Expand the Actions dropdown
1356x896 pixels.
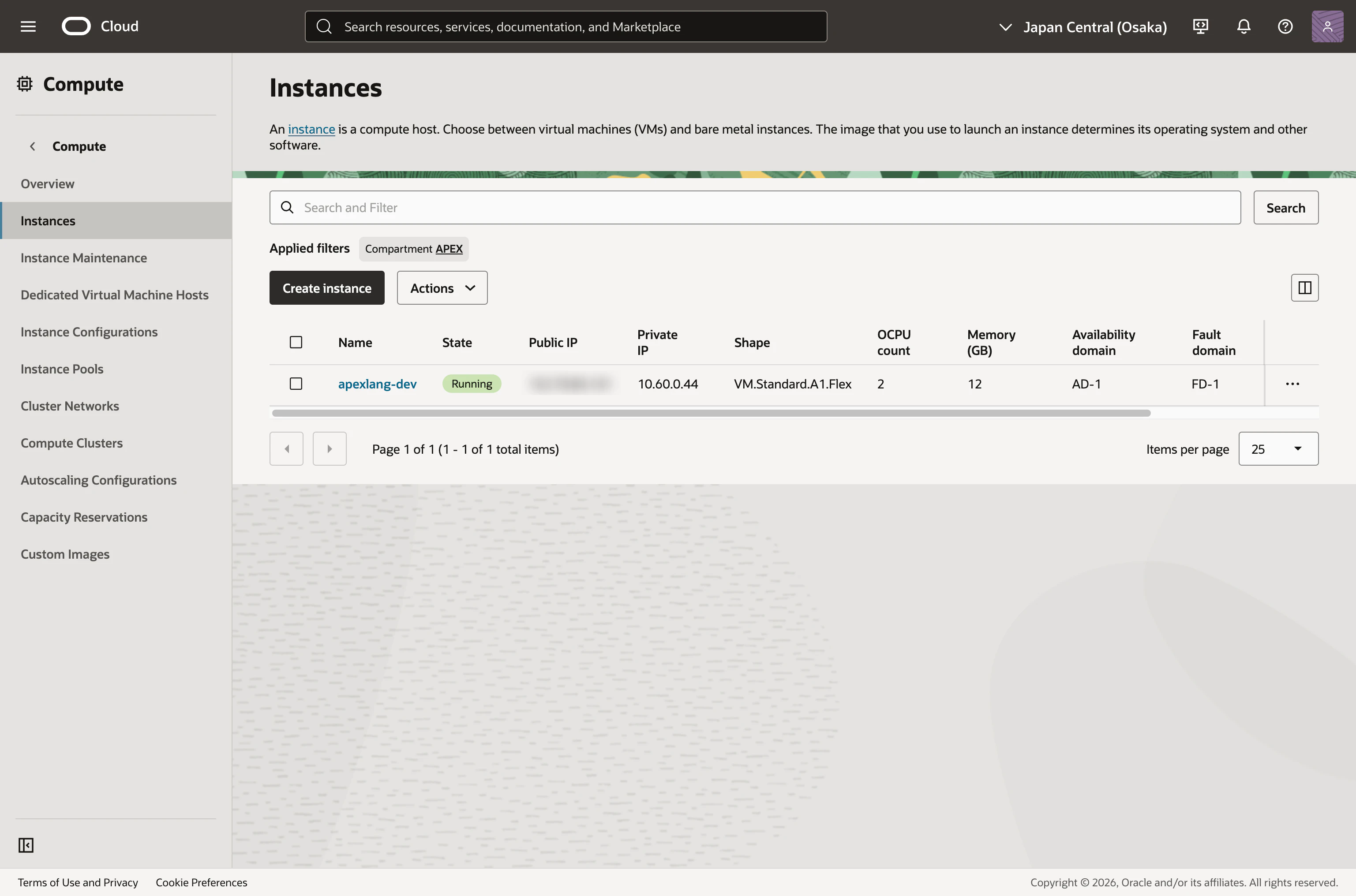[x=442, y=287]
